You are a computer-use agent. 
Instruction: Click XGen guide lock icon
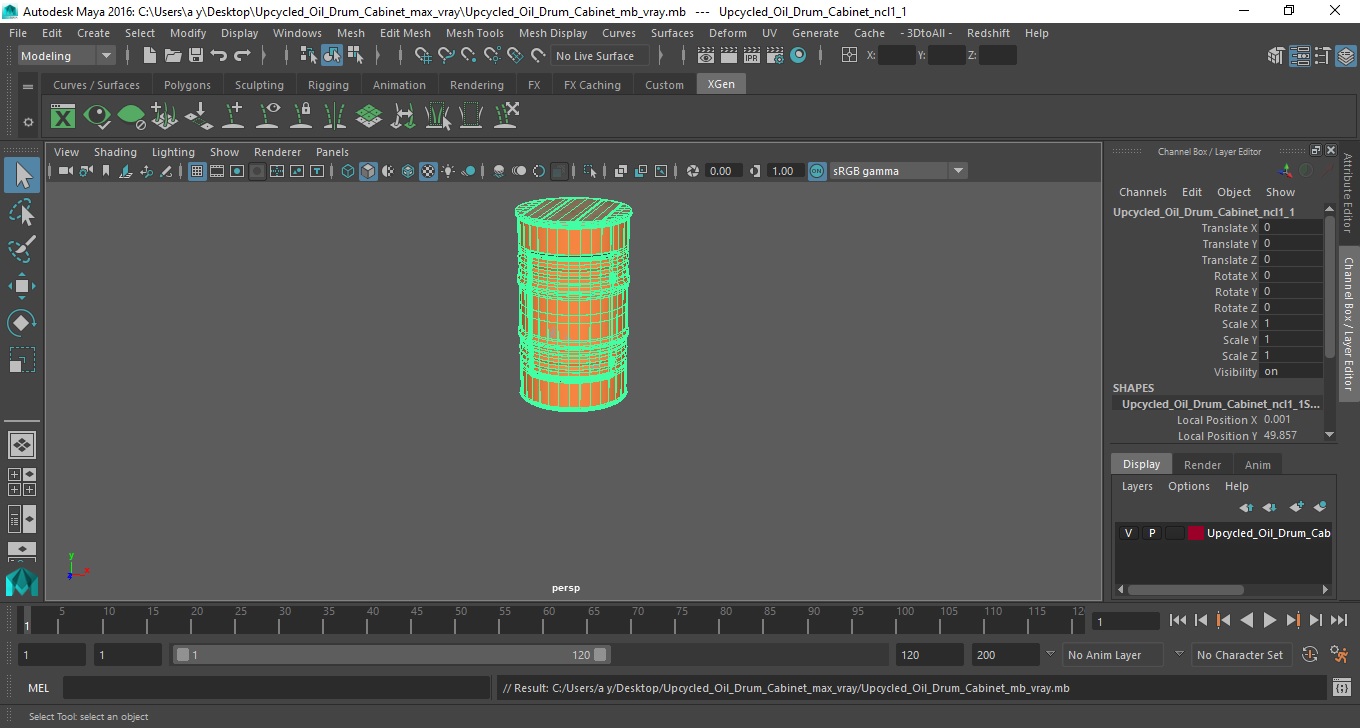coord(301,116)
